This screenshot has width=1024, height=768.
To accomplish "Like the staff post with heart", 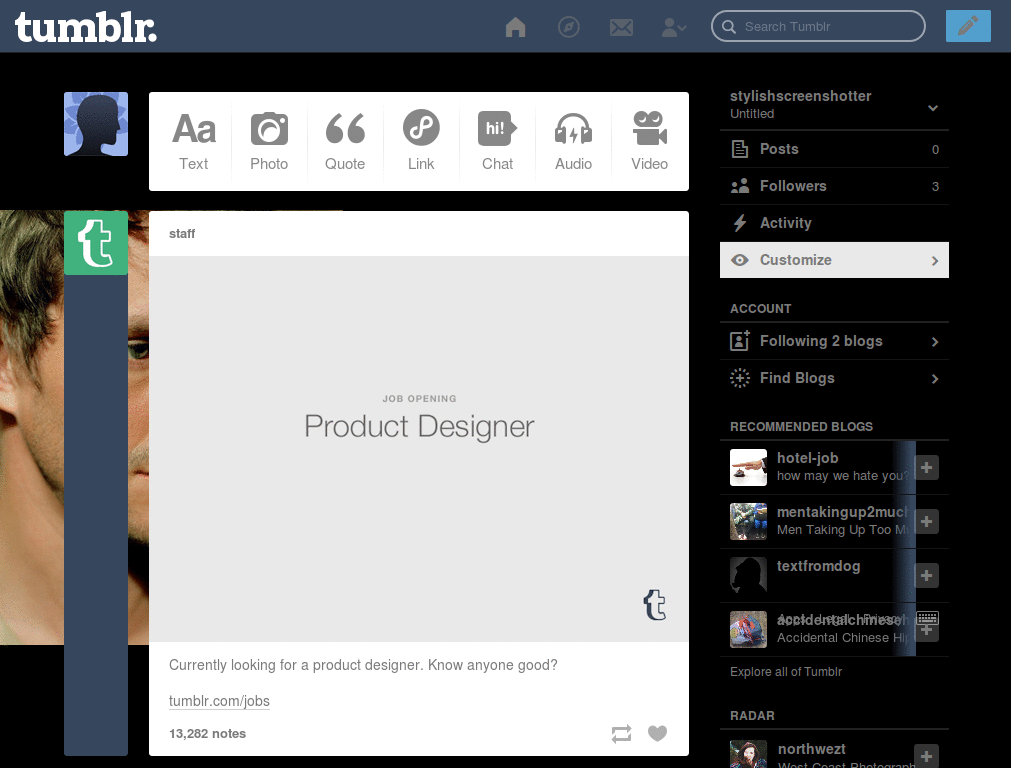I will click(657, 734).
